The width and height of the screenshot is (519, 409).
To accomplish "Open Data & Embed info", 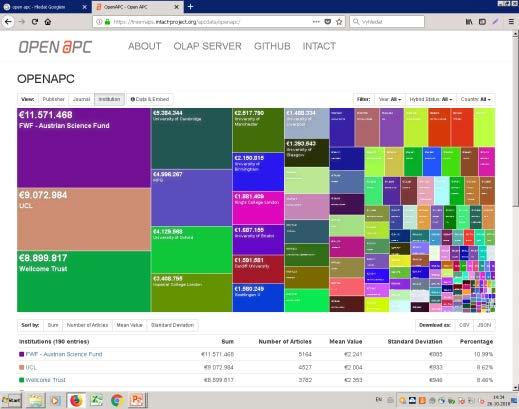I will (x=150, y=99).
